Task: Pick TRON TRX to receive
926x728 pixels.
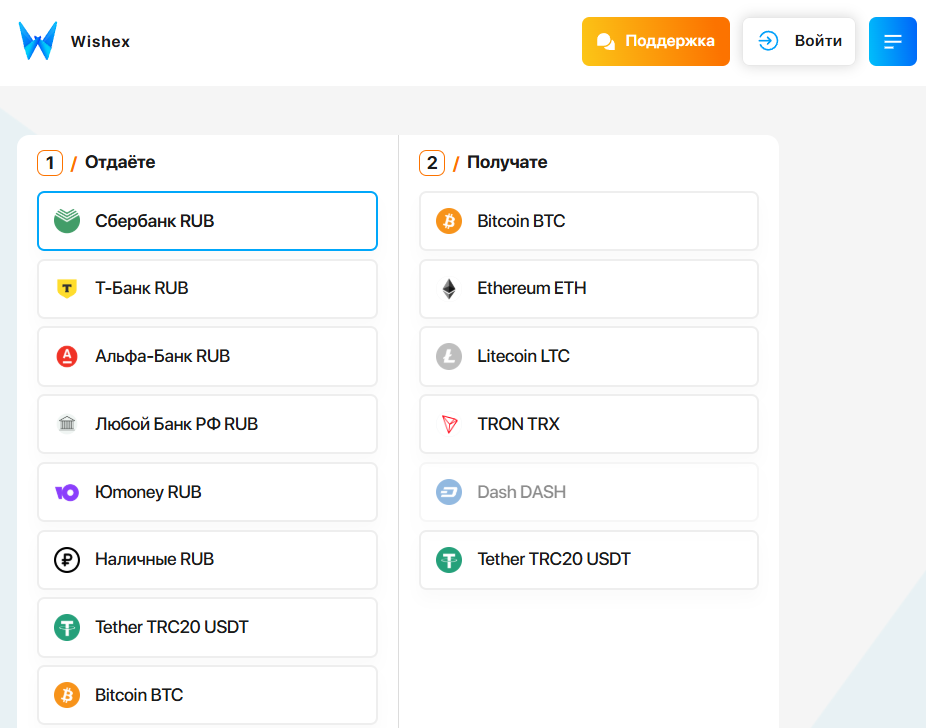Action: pos(589,424)
